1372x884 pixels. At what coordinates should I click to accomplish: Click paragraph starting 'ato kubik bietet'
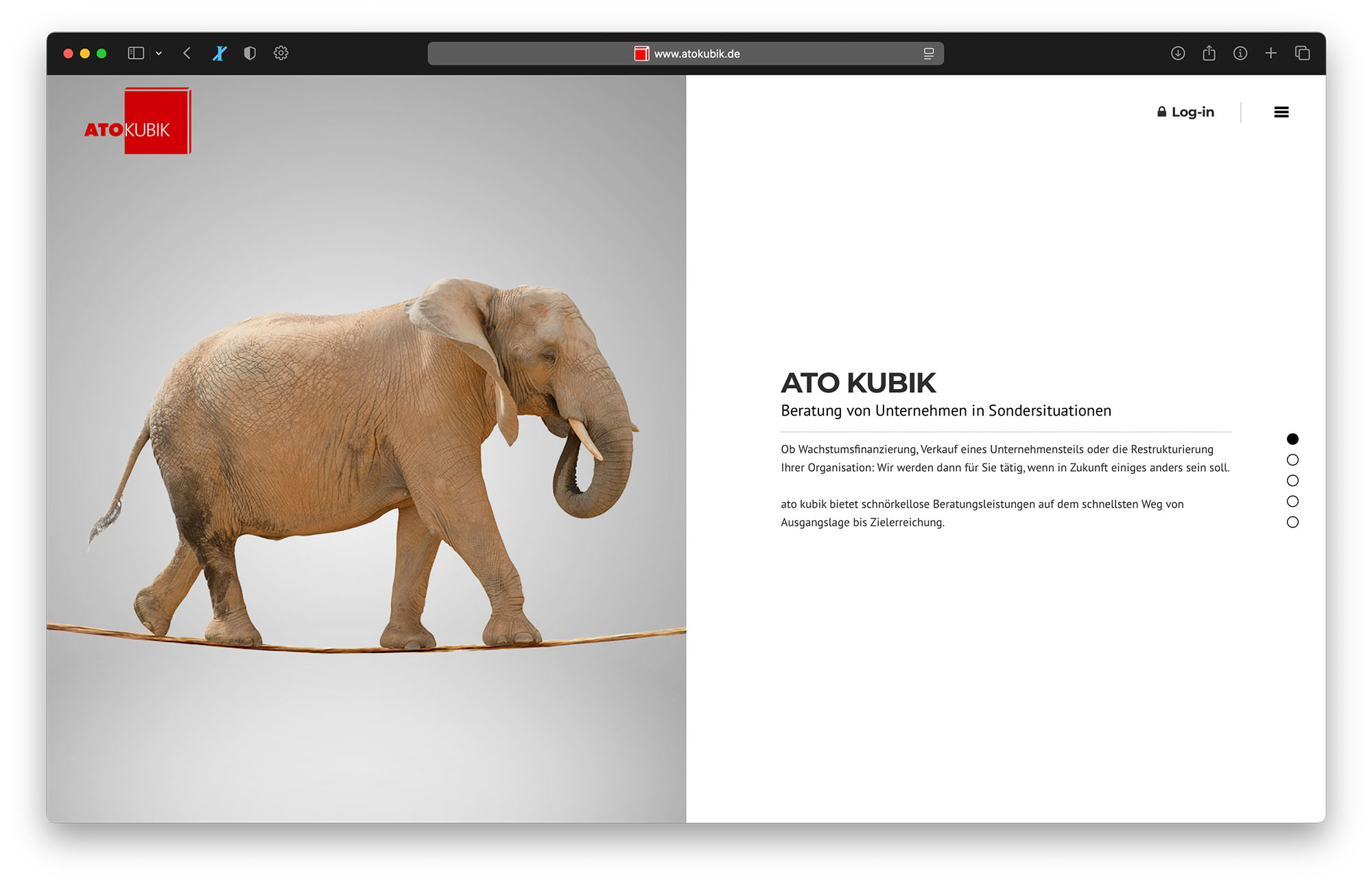point(982,513)
